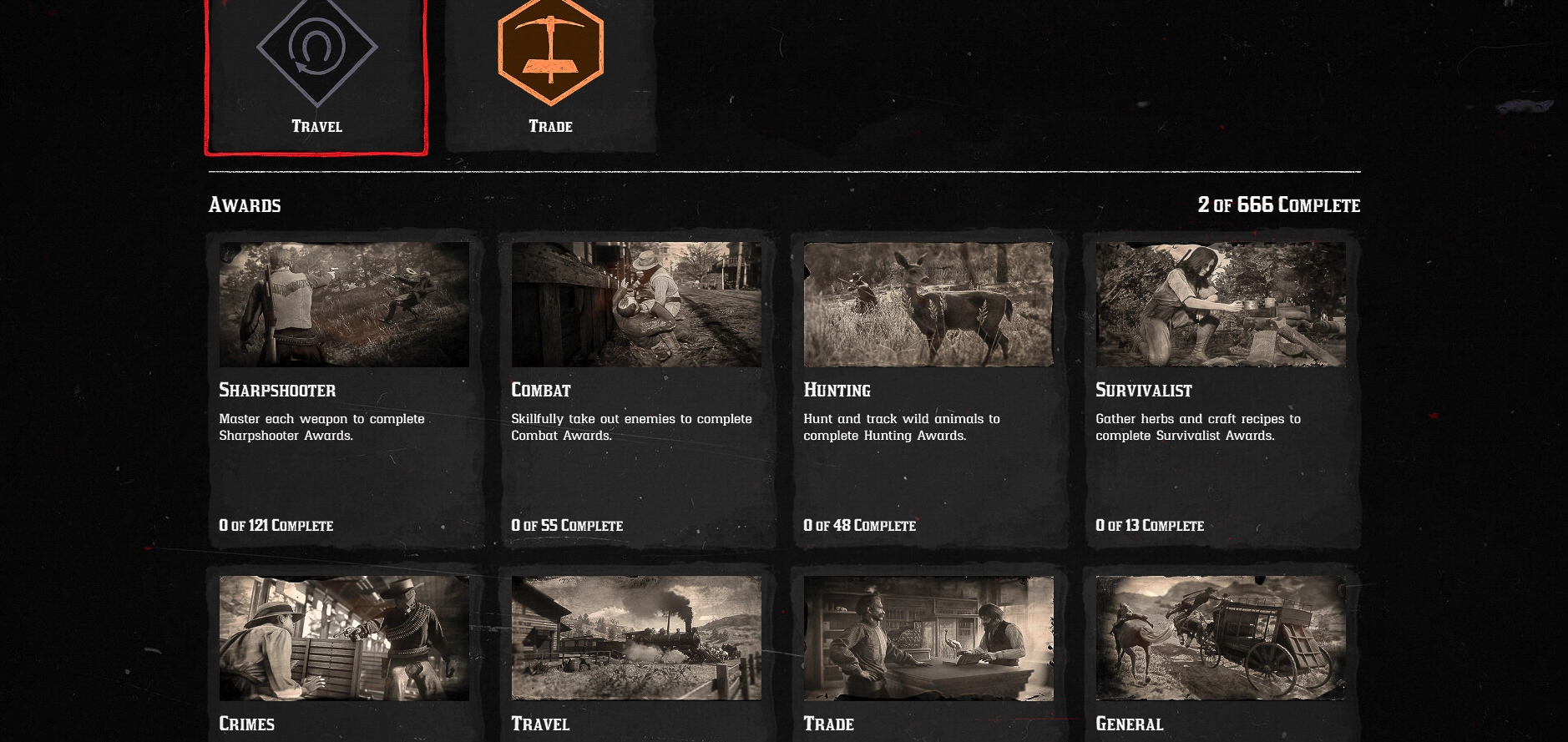
Task: Click the Awards section heading
Action: point(245,204)
